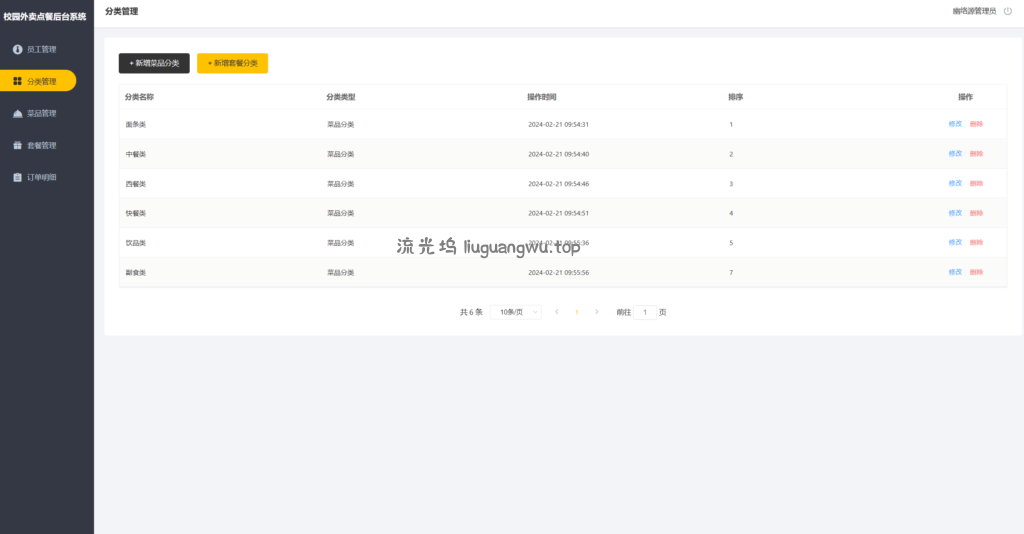
Task: Go to previous page with left arrow
Action: point(557,312)
